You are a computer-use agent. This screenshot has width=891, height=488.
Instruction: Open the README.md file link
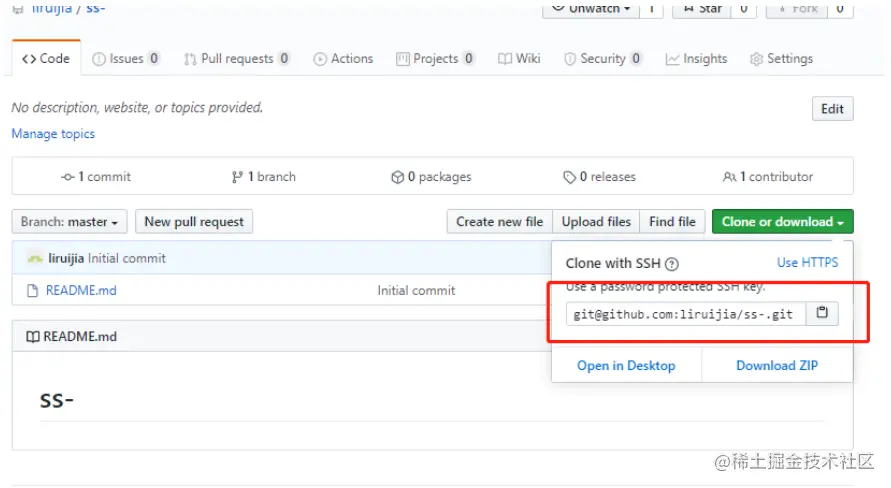click(81, 290)
